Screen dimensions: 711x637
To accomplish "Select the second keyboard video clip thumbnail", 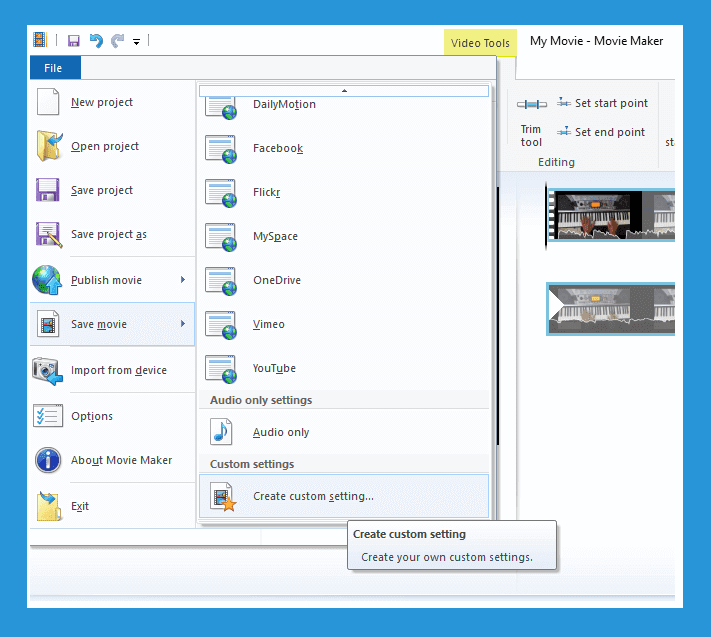I will point(611,309).
